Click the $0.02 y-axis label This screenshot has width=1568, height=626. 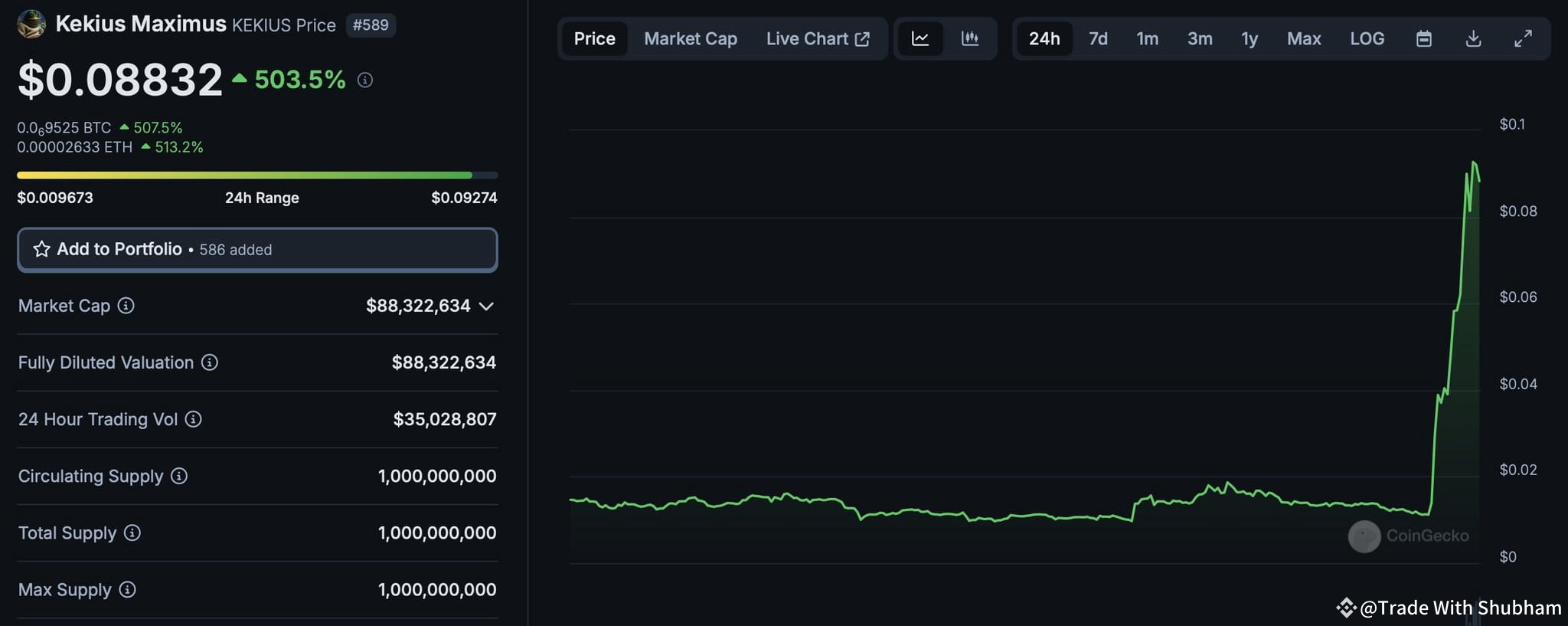pyautogui.click(x=1518, y=470)
